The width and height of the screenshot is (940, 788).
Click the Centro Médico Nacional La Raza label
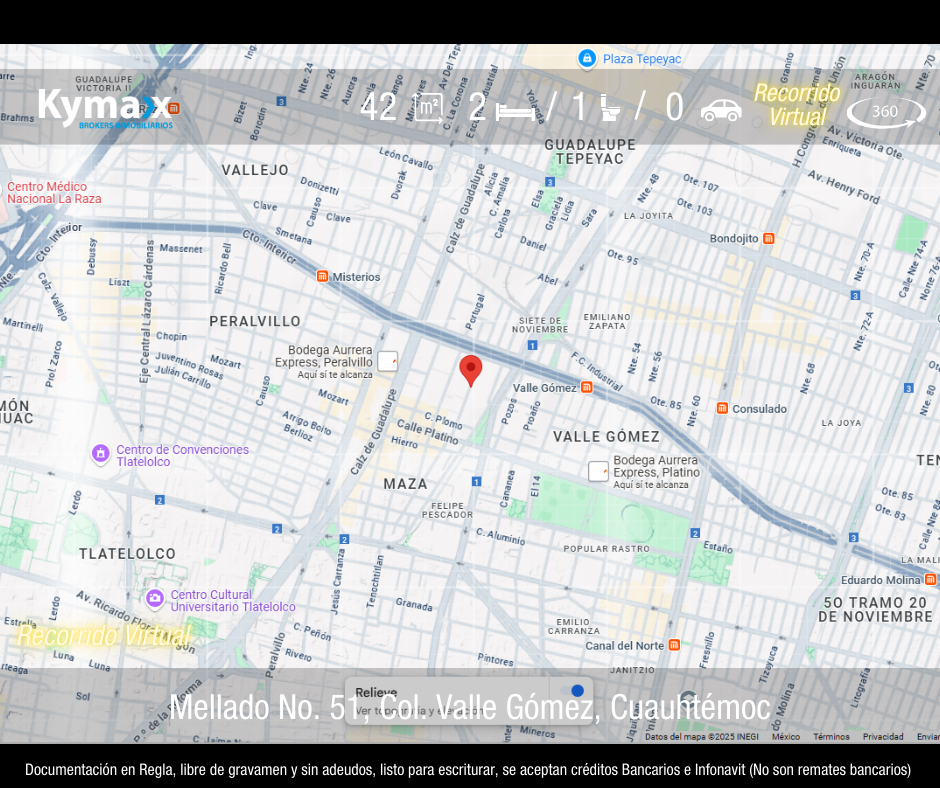coord(54,193)
